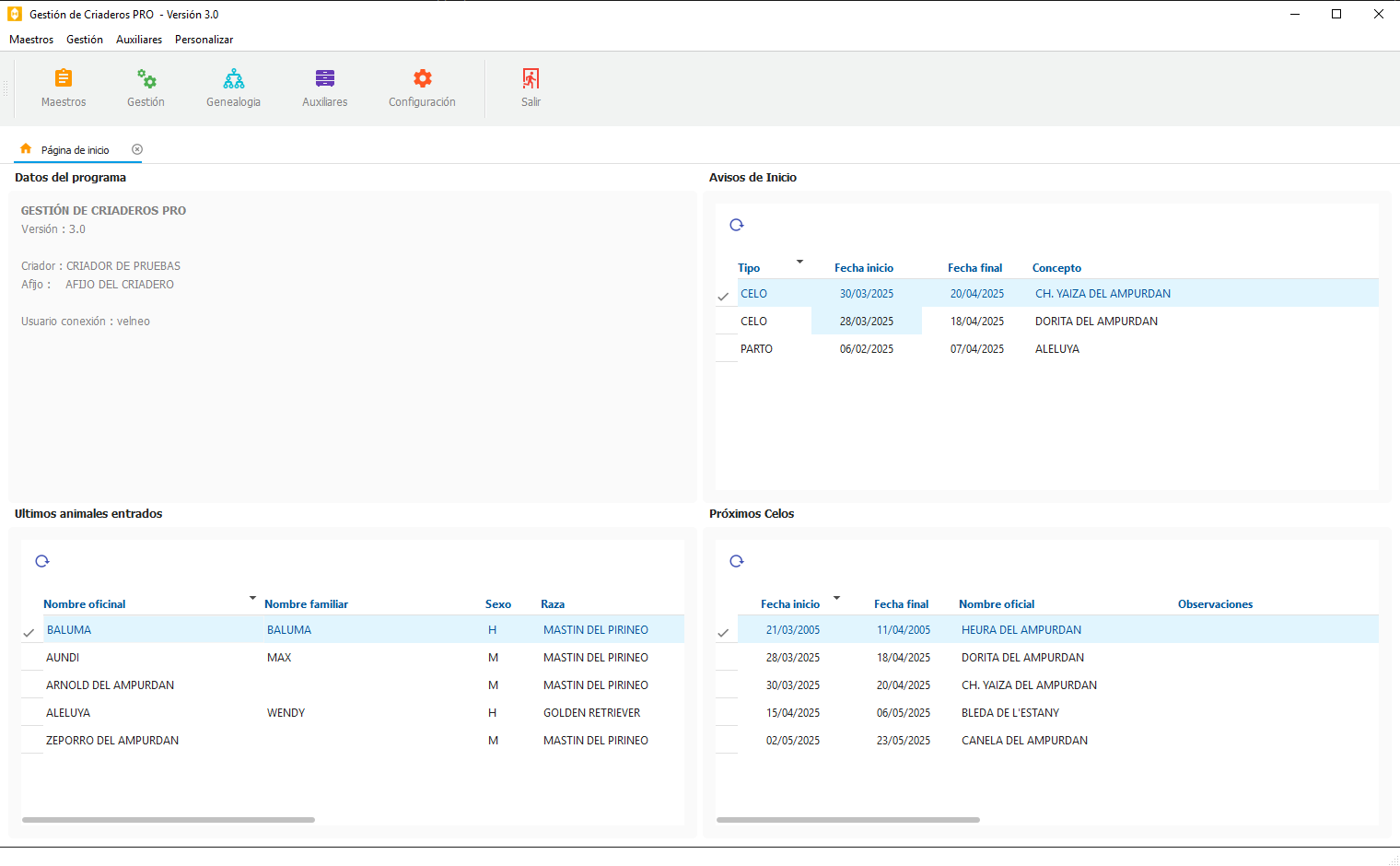The height and width of the screenshot is (866, 1400).
Task: Close the Página de inicio tab
Action: (x=137, y=149)
